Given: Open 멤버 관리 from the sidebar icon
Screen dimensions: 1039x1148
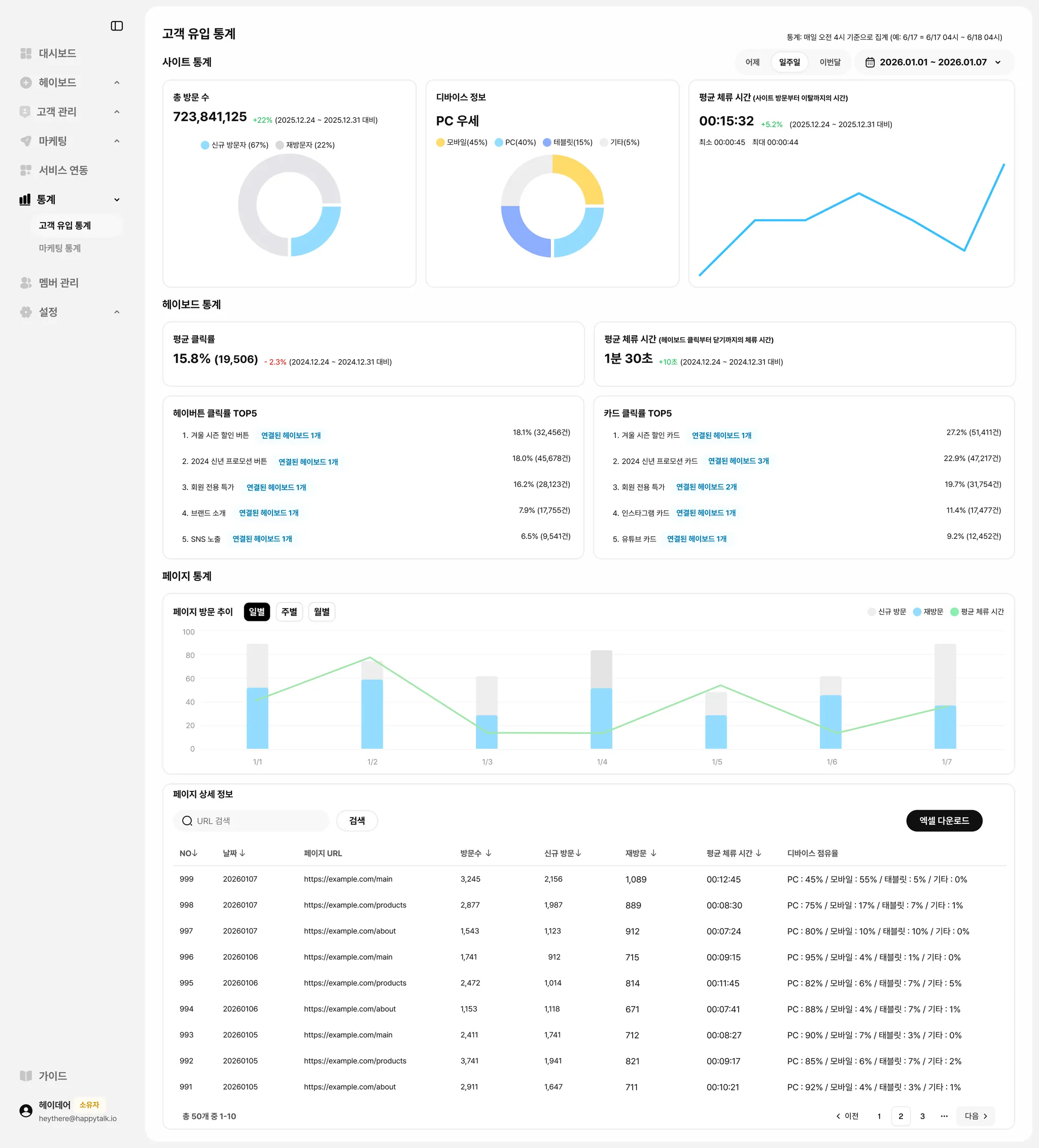Looking at the screenshot, I should pos(26,283).
